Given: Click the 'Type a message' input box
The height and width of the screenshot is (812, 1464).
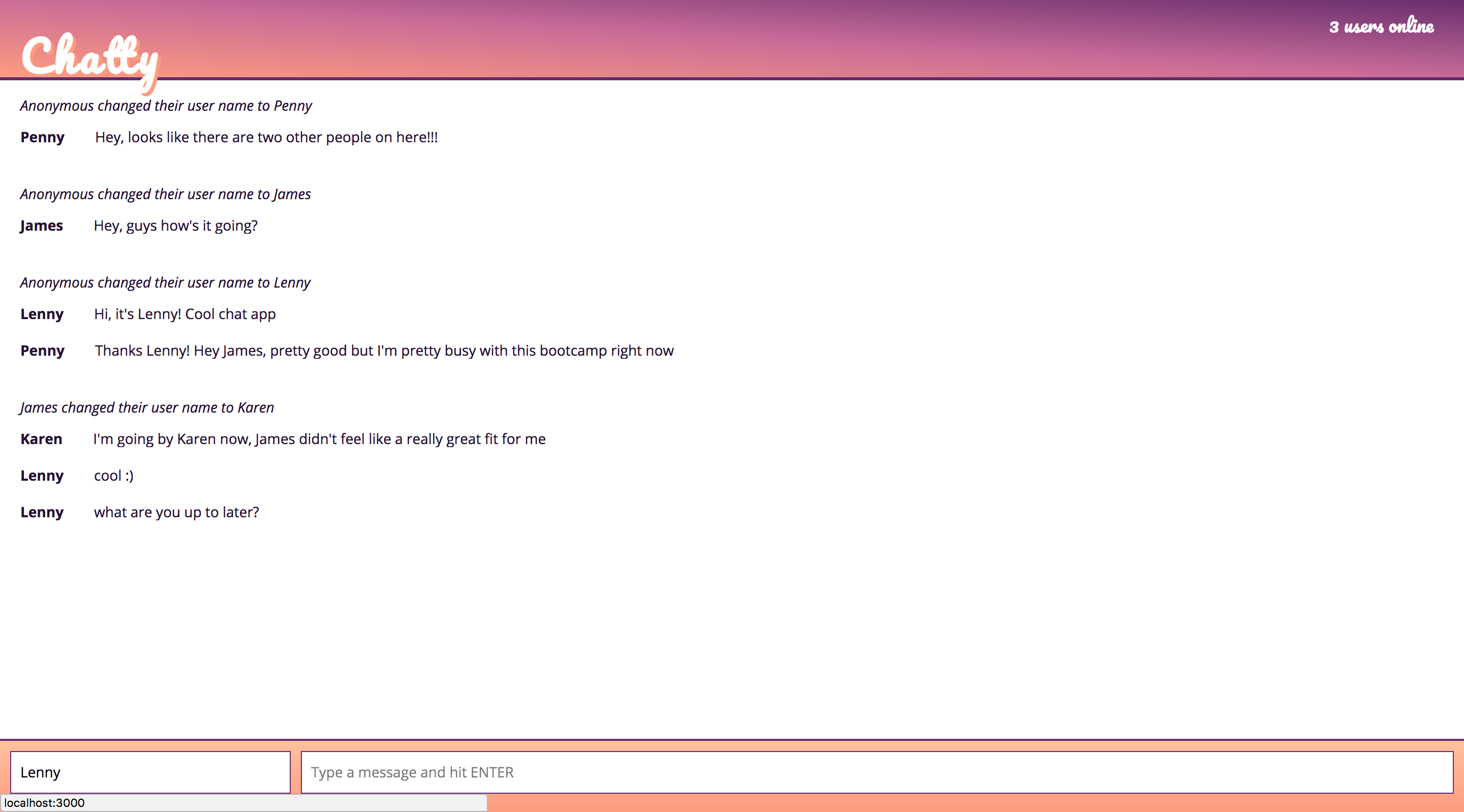Looking at the screenshot, I should [876, 772].
